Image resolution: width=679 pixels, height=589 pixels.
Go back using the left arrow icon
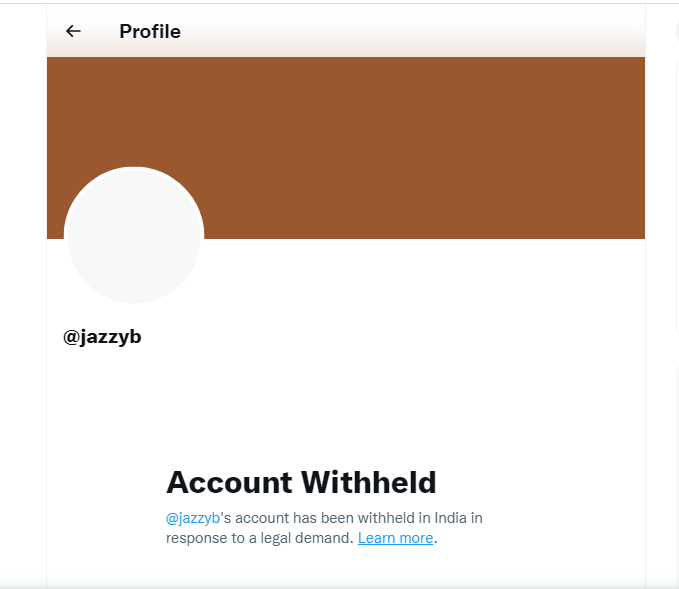(73, 31)
